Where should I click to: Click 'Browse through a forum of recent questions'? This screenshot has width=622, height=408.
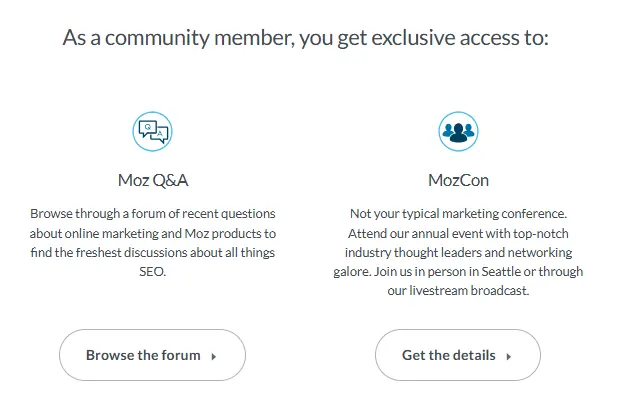(152, 214)
